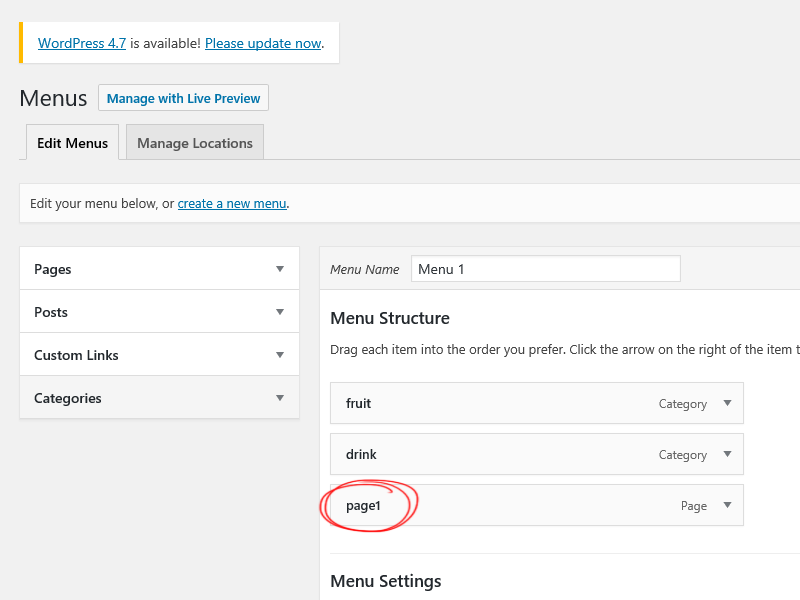
Task: Select the fruit menu item
Action: pos(537,403)
